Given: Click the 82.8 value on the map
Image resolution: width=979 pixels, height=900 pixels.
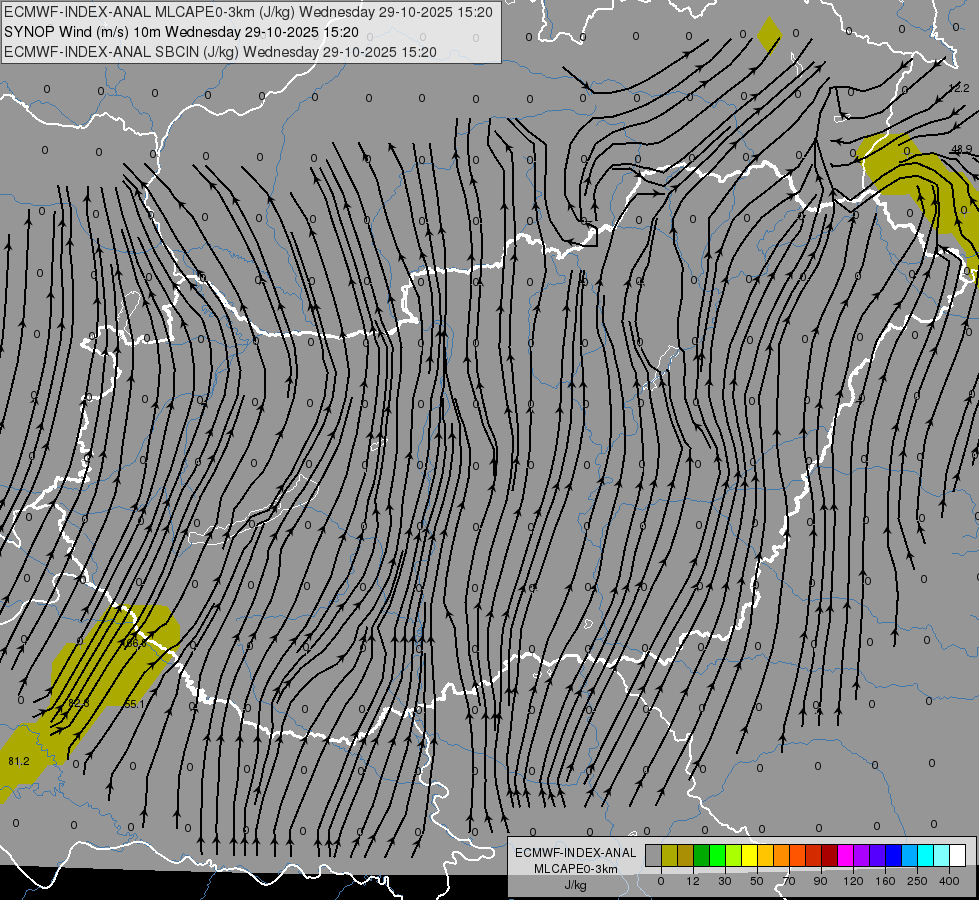Looking at the screenshot, I should point(79,703).
